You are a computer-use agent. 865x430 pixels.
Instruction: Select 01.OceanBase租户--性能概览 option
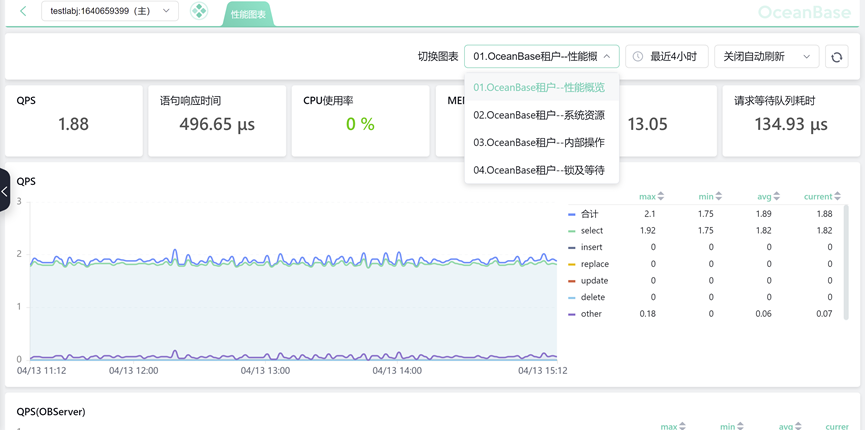tap(542, 87)
